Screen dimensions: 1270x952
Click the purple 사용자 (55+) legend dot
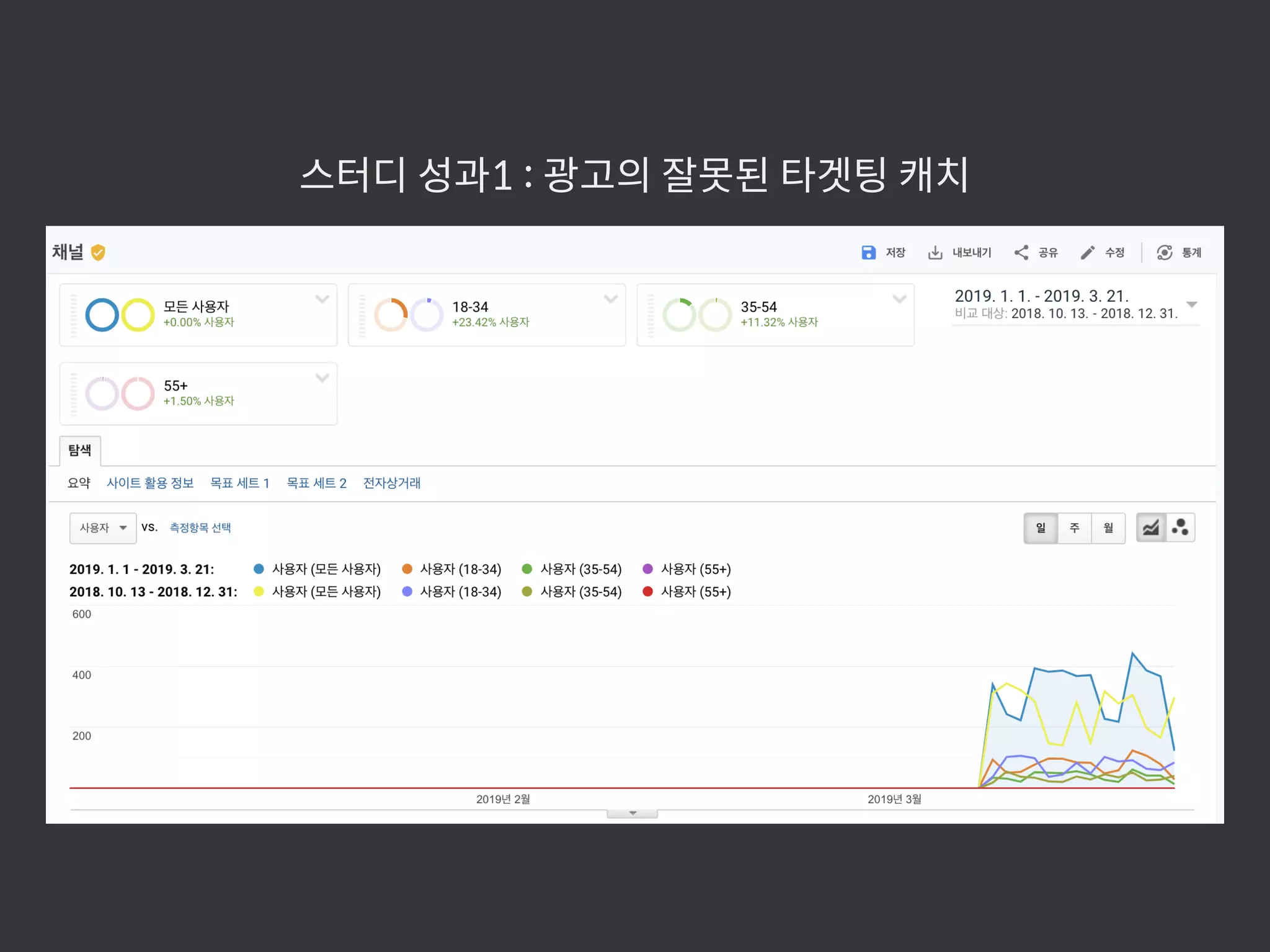(648, 569)
